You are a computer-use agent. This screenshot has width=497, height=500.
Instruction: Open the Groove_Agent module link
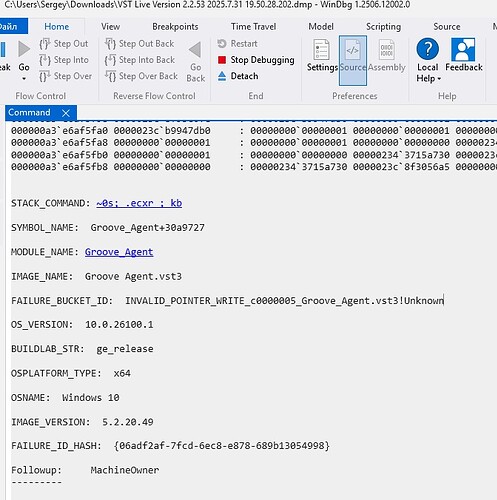tap(119, 252)
